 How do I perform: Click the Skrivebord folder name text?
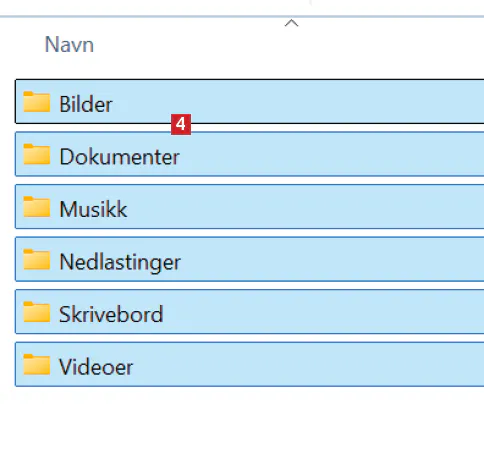[111, 314]
